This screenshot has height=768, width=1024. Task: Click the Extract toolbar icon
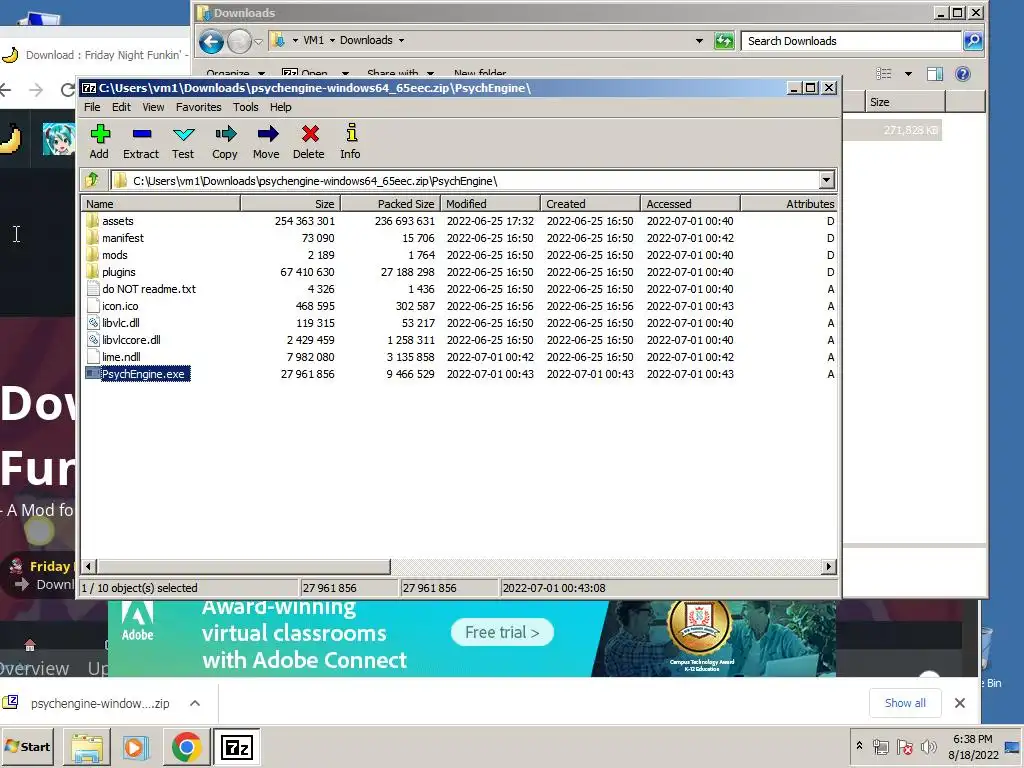click(141, 141)
